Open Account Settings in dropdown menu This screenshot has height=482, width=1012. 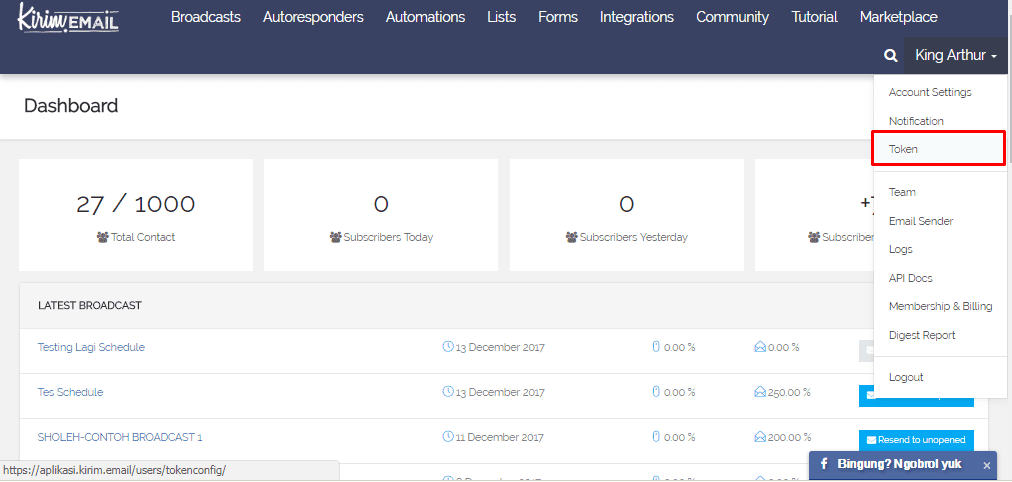[930, 92]
